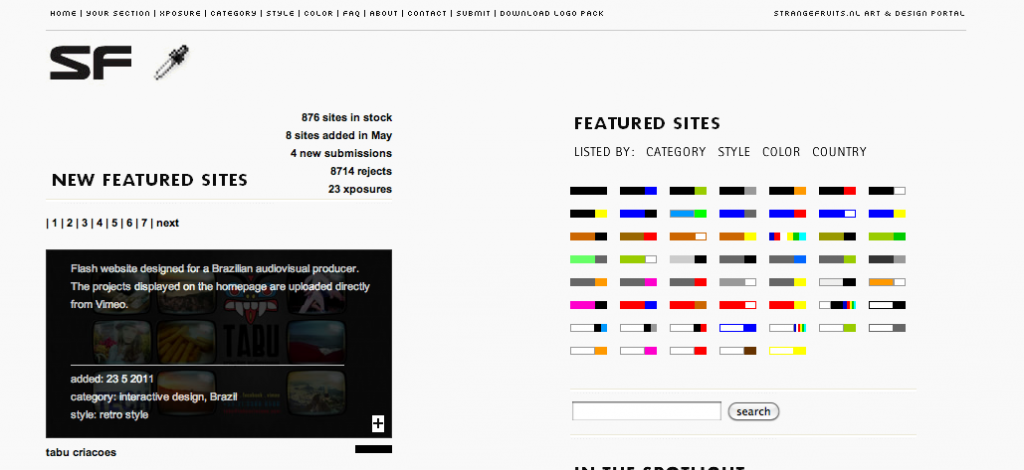Pick the light blue and green swatch
This screenshot has width=1024, height=470.
pos(688,213)
